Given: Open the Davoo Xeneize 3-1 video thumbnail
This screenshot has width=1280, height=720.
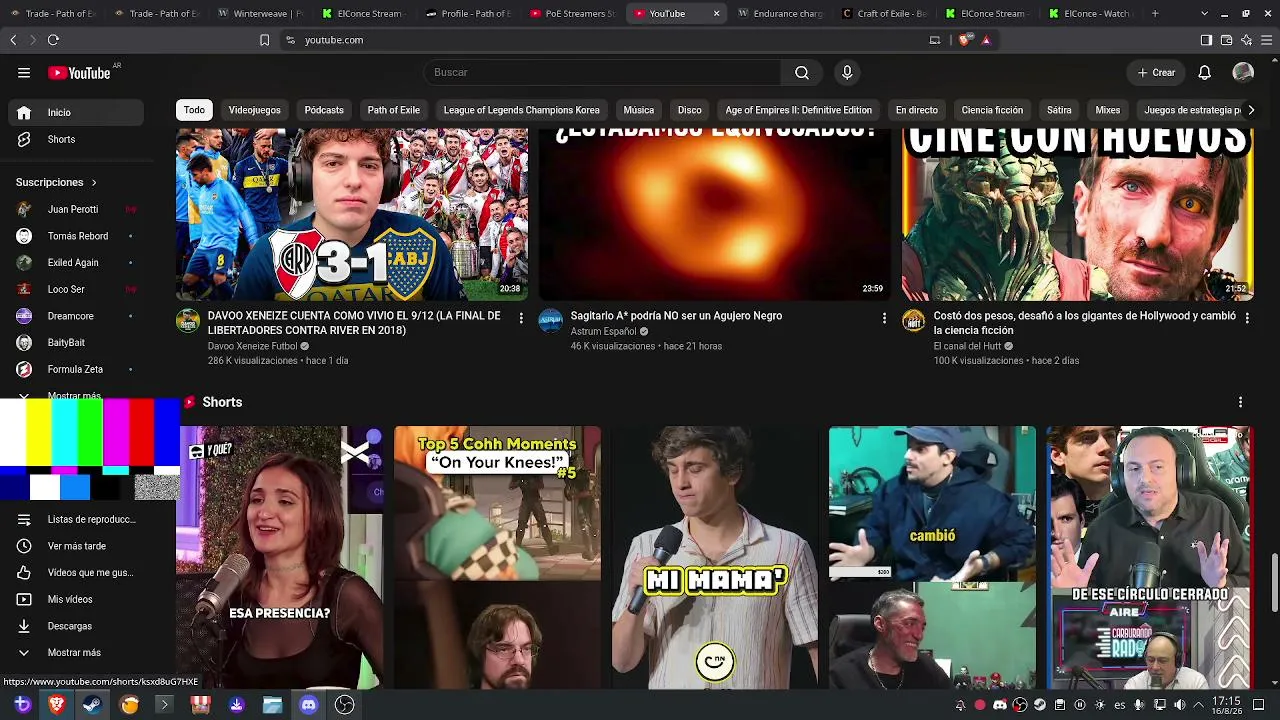Looking at the screenshot, I should click(352, 214).
